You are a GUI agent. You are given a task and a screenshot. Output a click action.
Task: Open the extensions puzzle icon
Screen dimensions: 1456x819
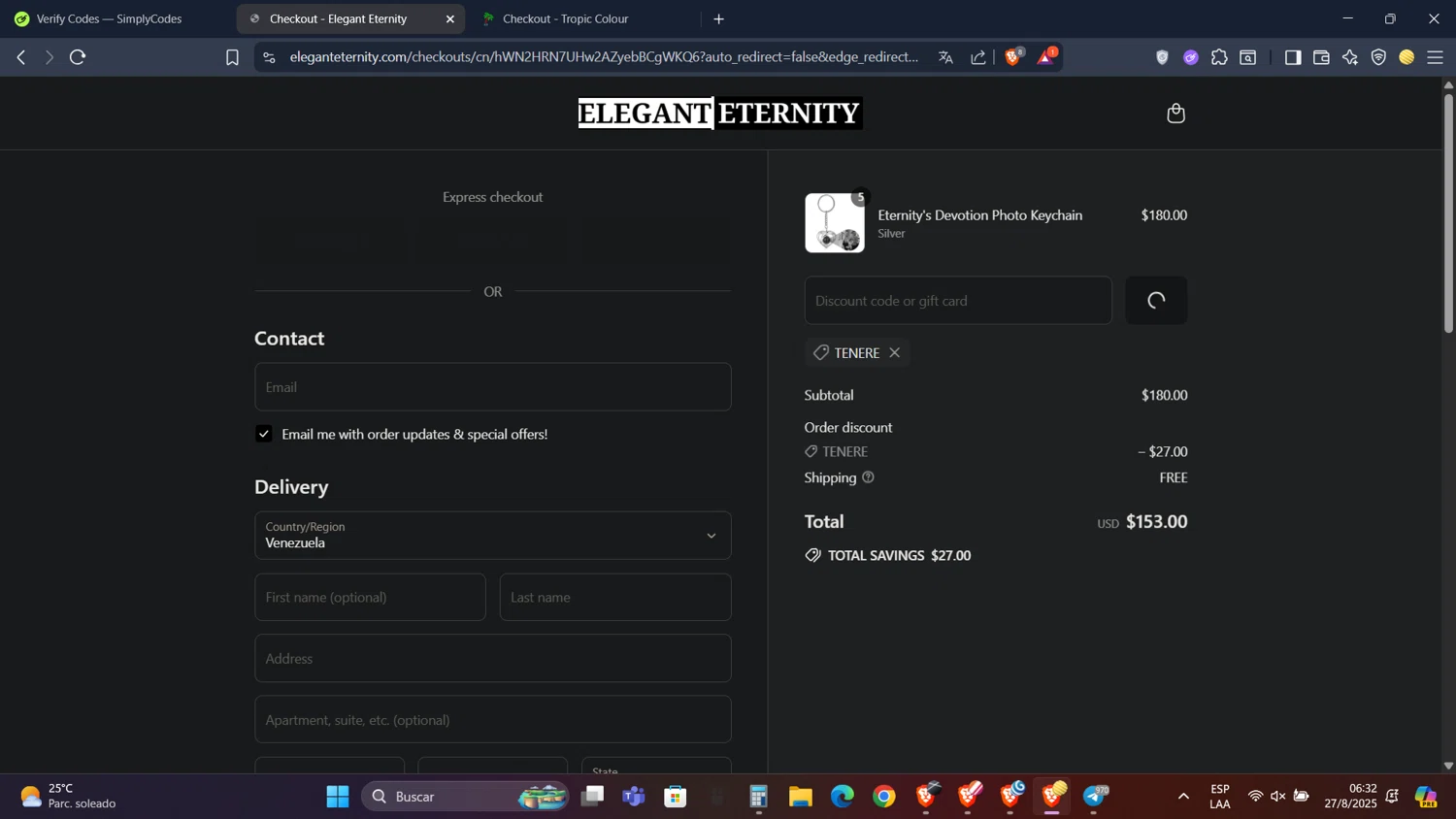coord(1219,57)
